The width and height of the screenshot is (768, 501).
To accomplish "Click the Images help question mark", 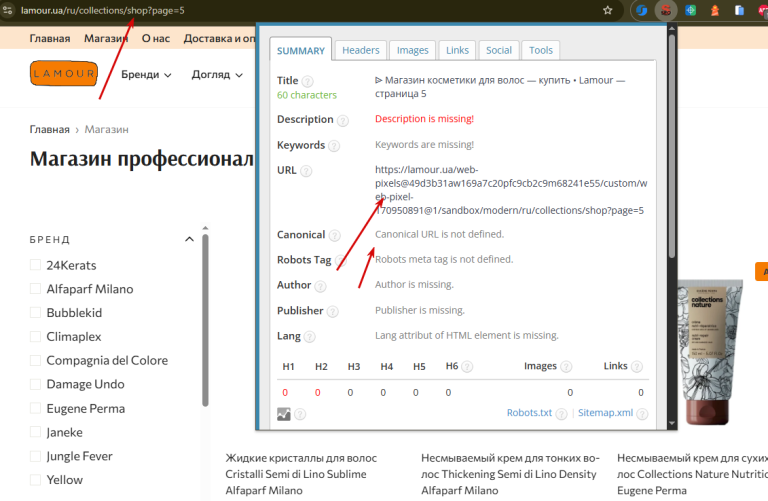I will pyautogui.click(x=566, y=367).
